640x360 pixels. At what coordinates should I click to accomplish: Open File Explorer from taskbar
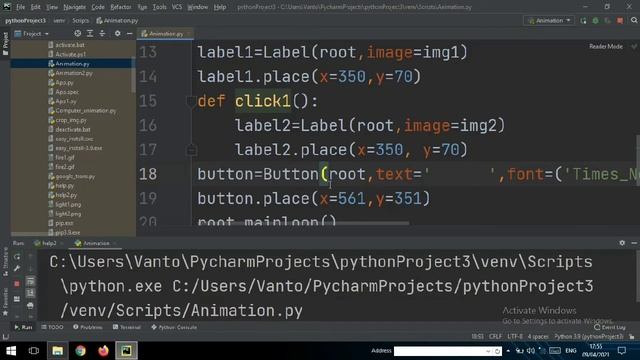57,351
